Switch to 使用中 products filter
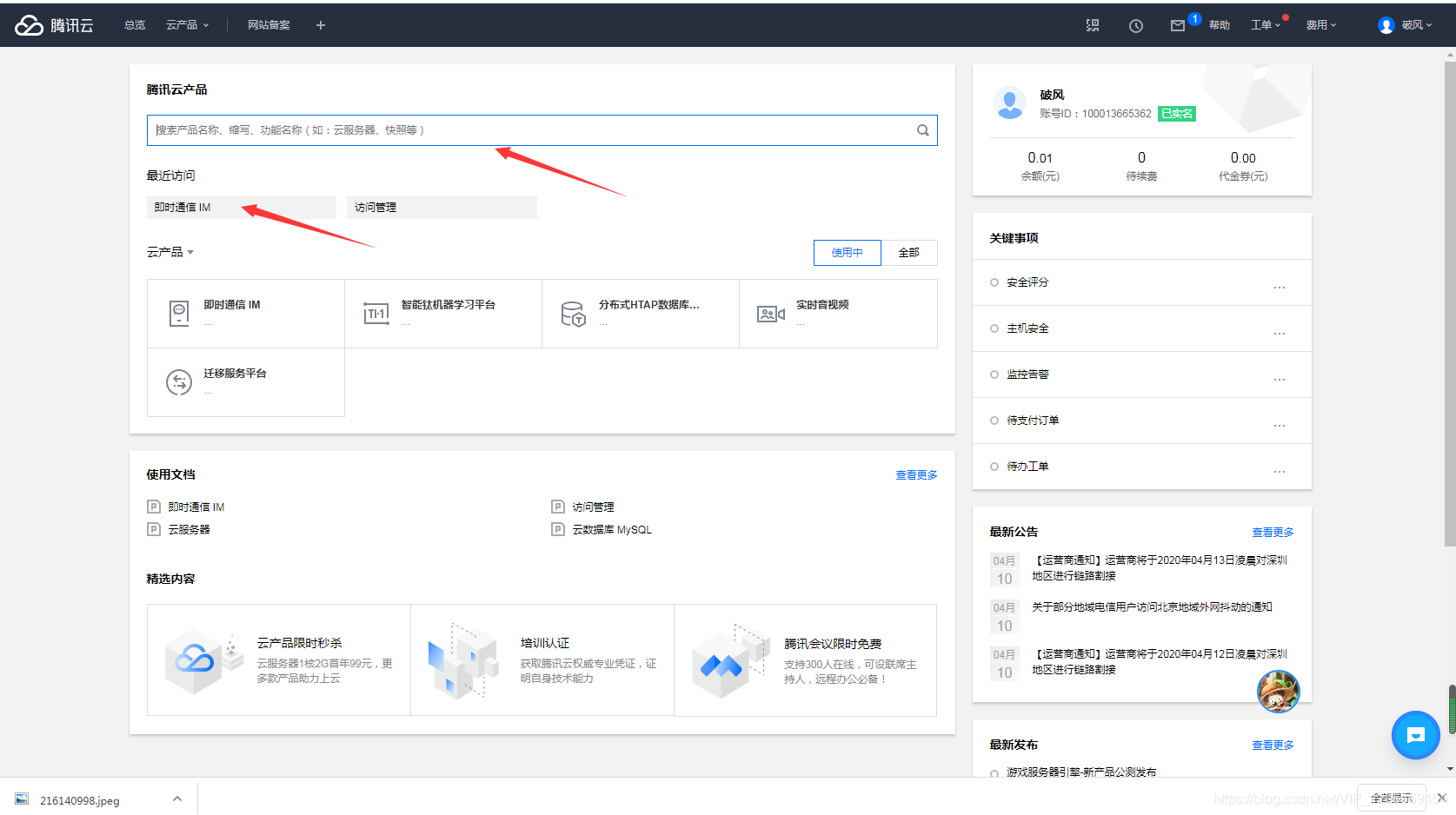This screenshot has width=1456, height=815. (848, 253)
